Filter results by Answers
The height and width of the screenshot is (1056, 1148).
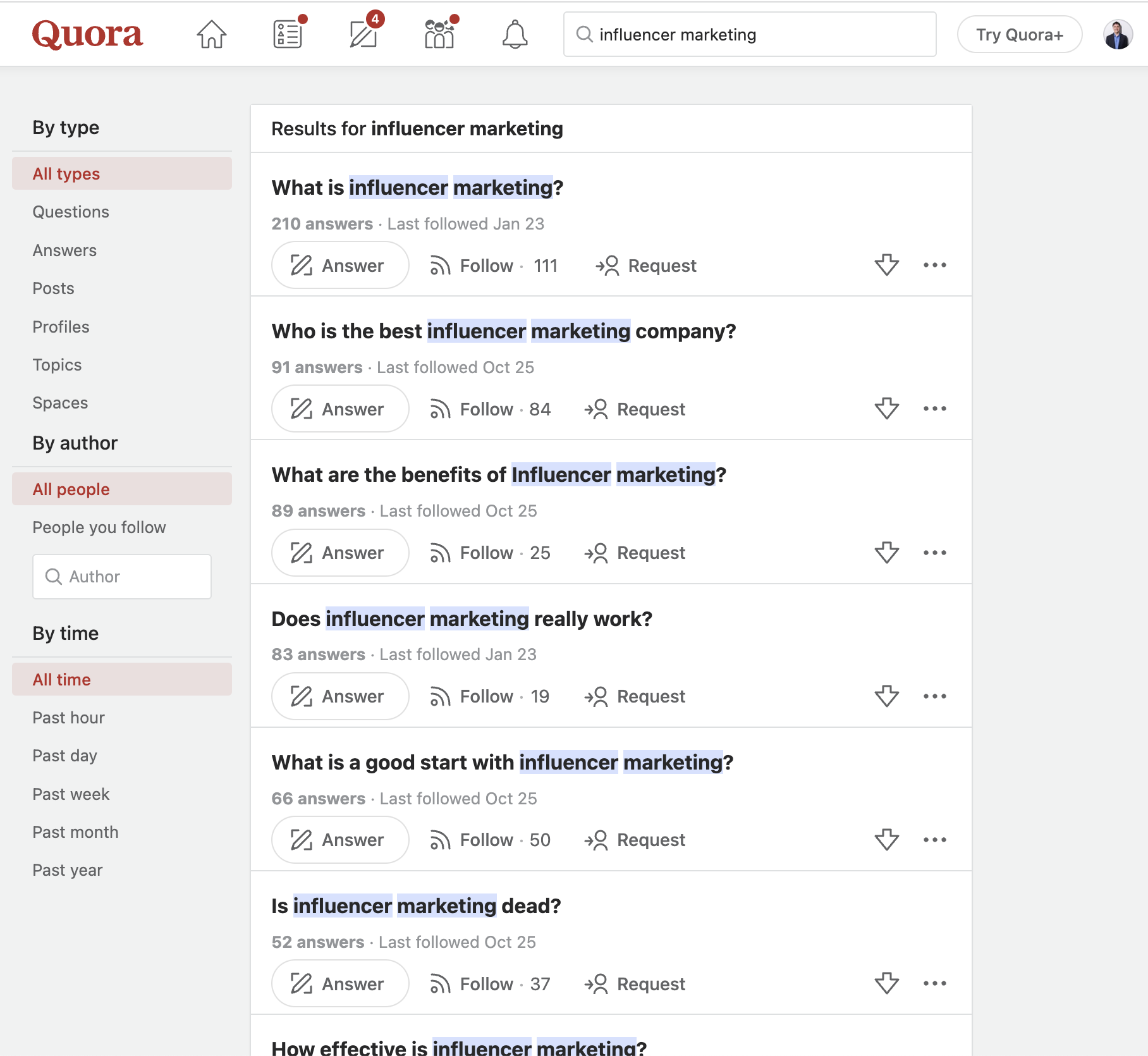click(x=64, y=250)
